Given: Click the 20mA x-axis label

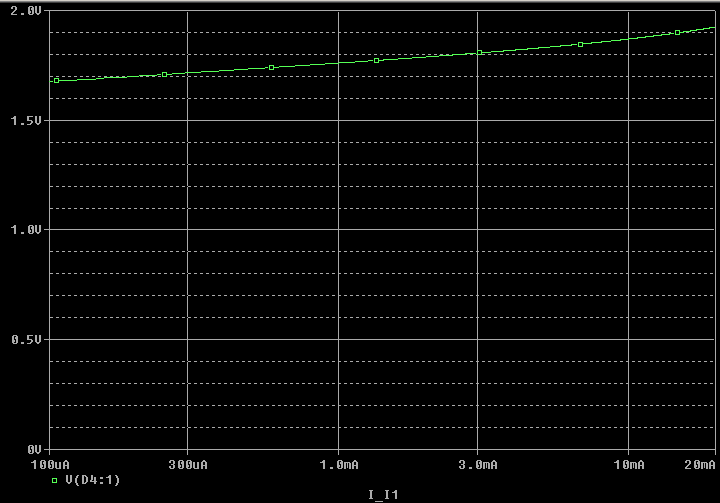Looking at the screenshot, I should click(700, 465).
